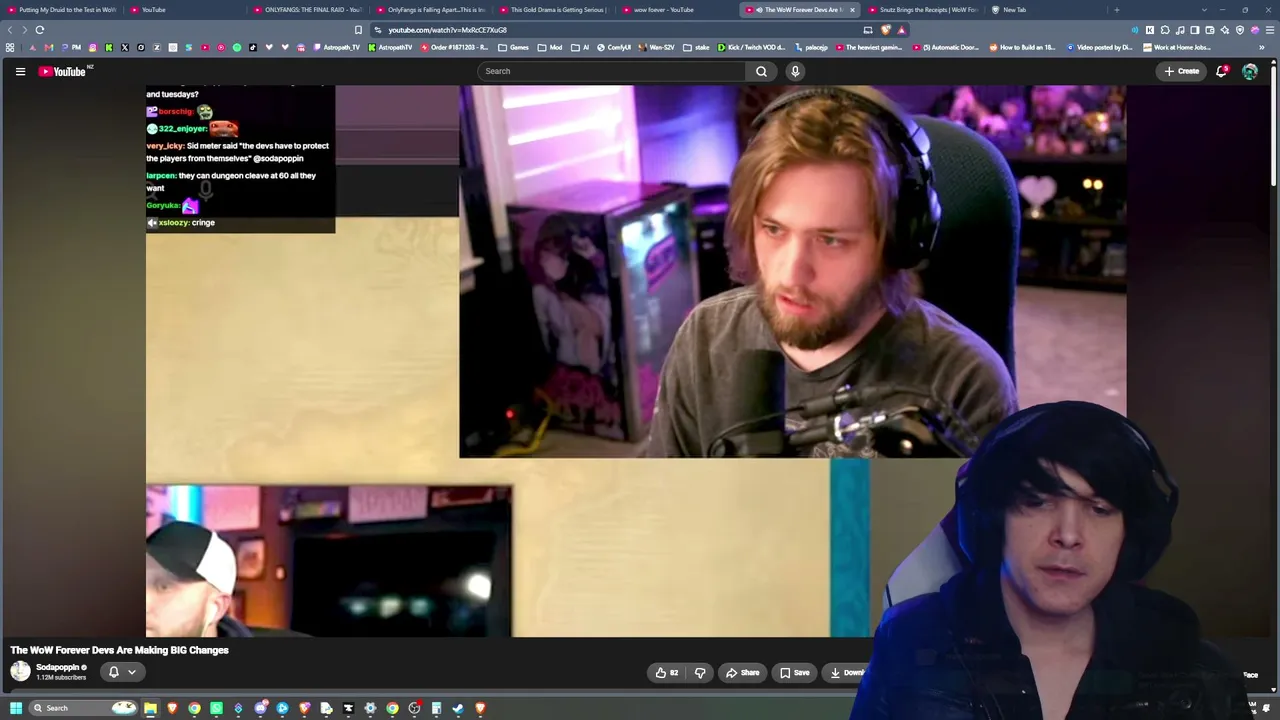The image size is (1280, 720).
Task: Close the active WoW Forever Devs tab
Action: 852,10
